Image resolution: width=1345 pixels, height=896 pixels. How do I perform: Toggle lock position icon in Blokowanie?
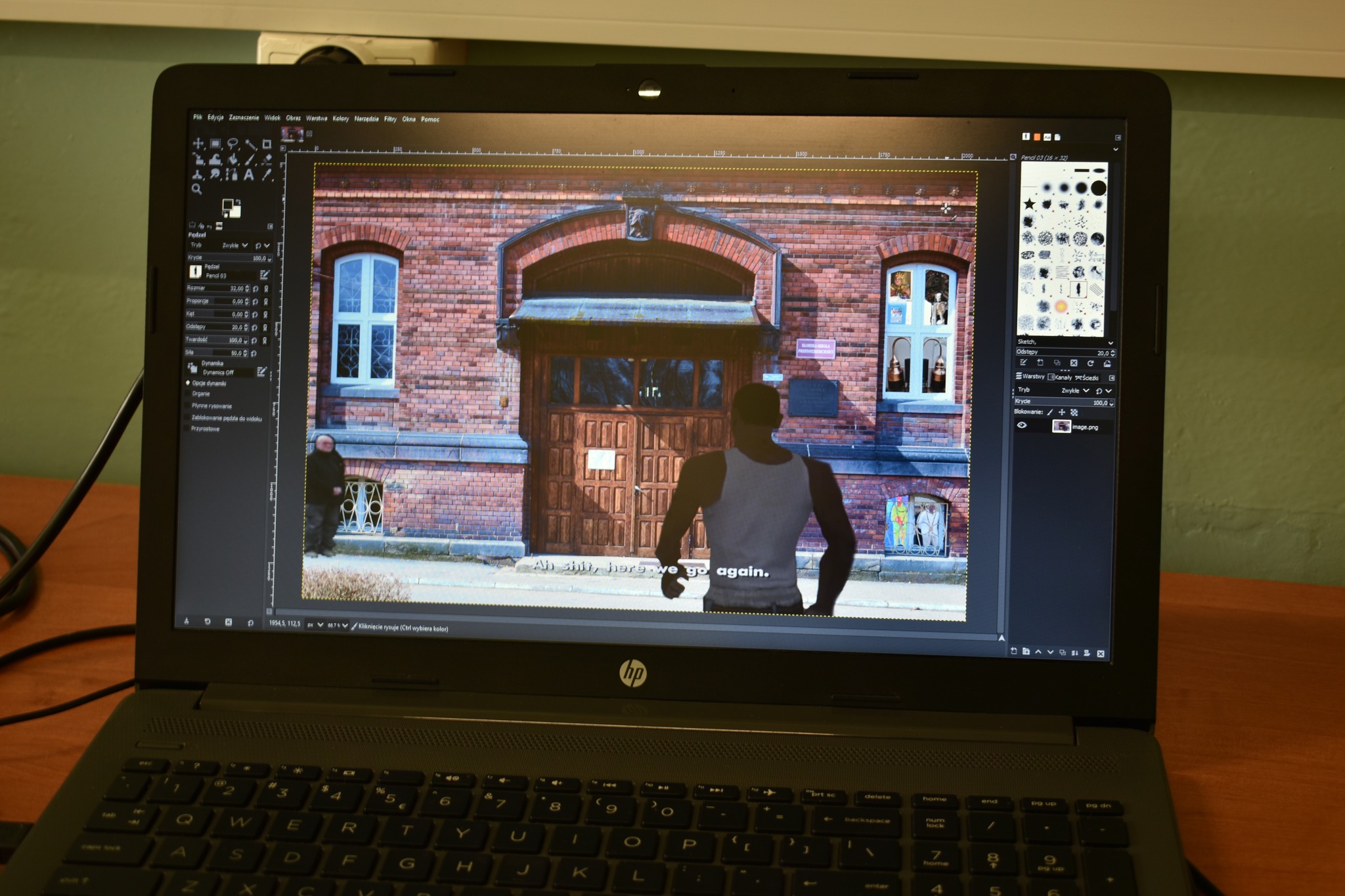point(1062,412)
